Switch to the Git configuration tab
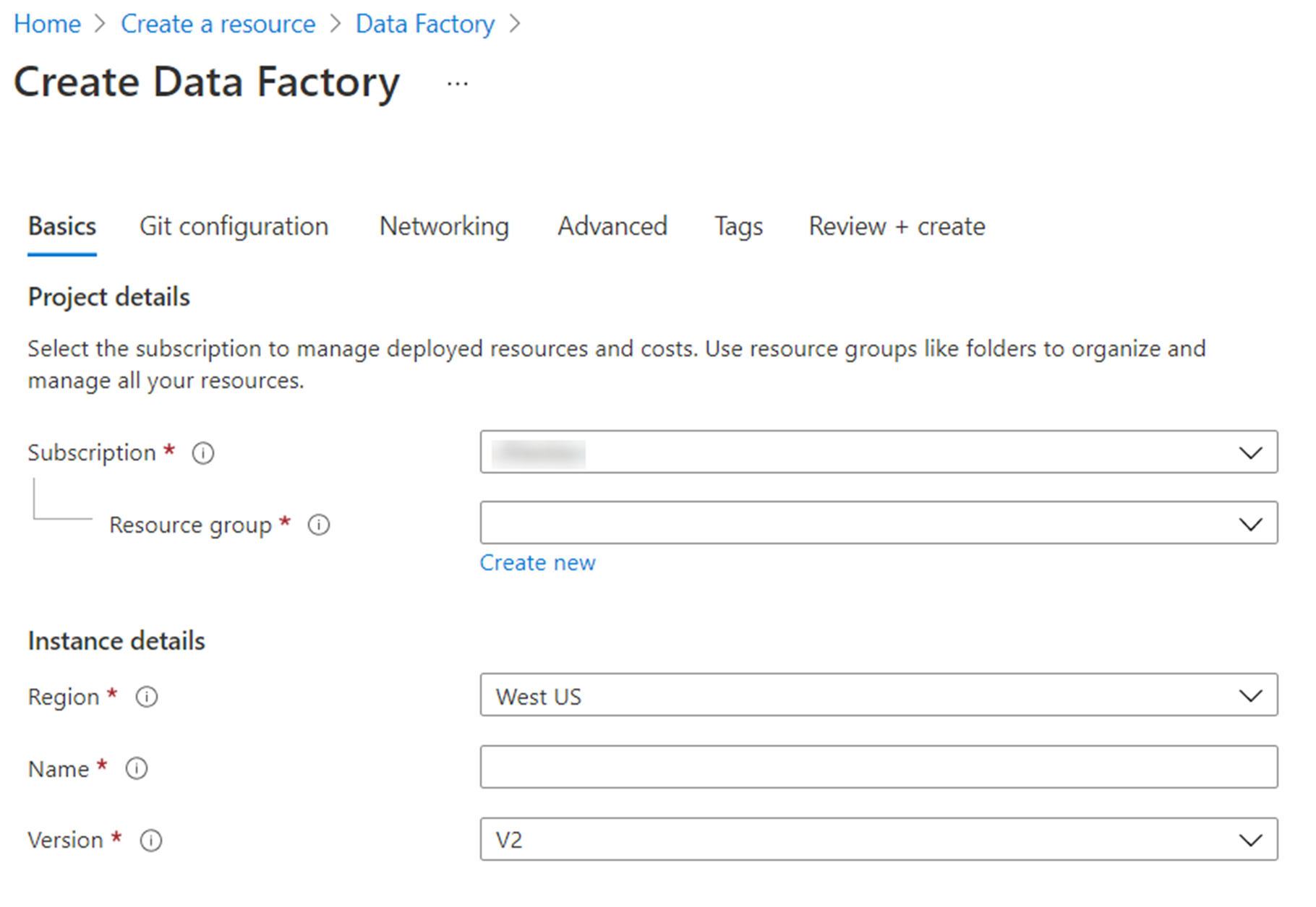This screenshot has width=1316, height=907. pyautogui.click(x=234, y=227)
